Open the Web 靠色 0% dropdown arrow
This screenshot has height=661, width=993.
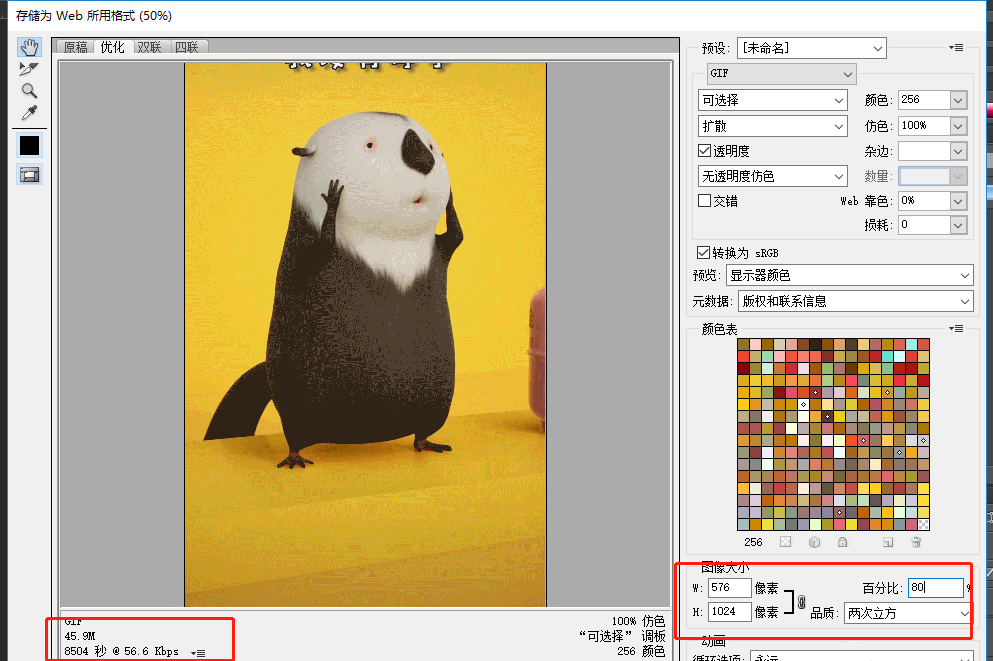[x=958, y=201]
